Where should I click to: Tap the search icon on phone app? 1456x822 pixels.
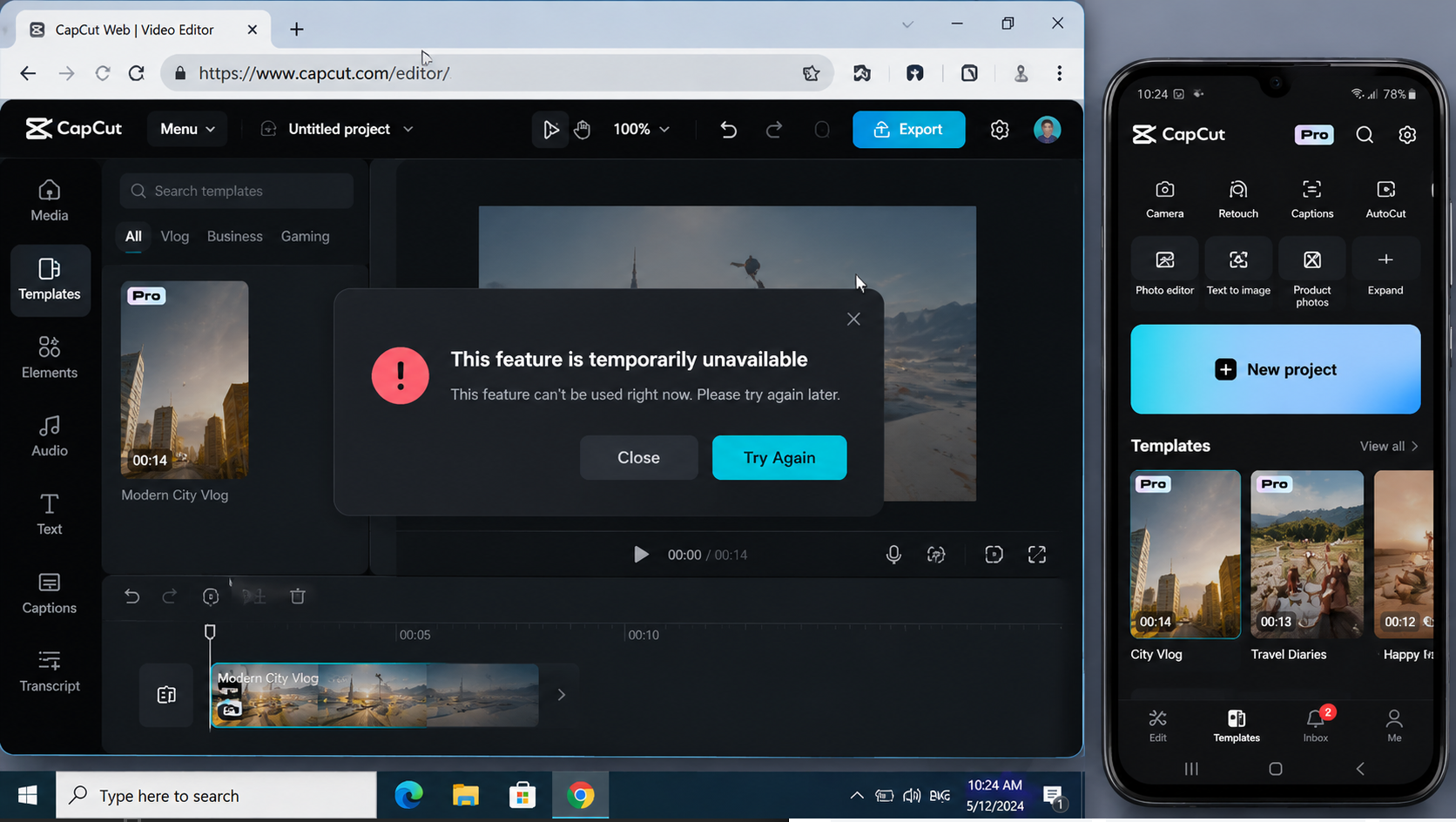[1365, 135]
